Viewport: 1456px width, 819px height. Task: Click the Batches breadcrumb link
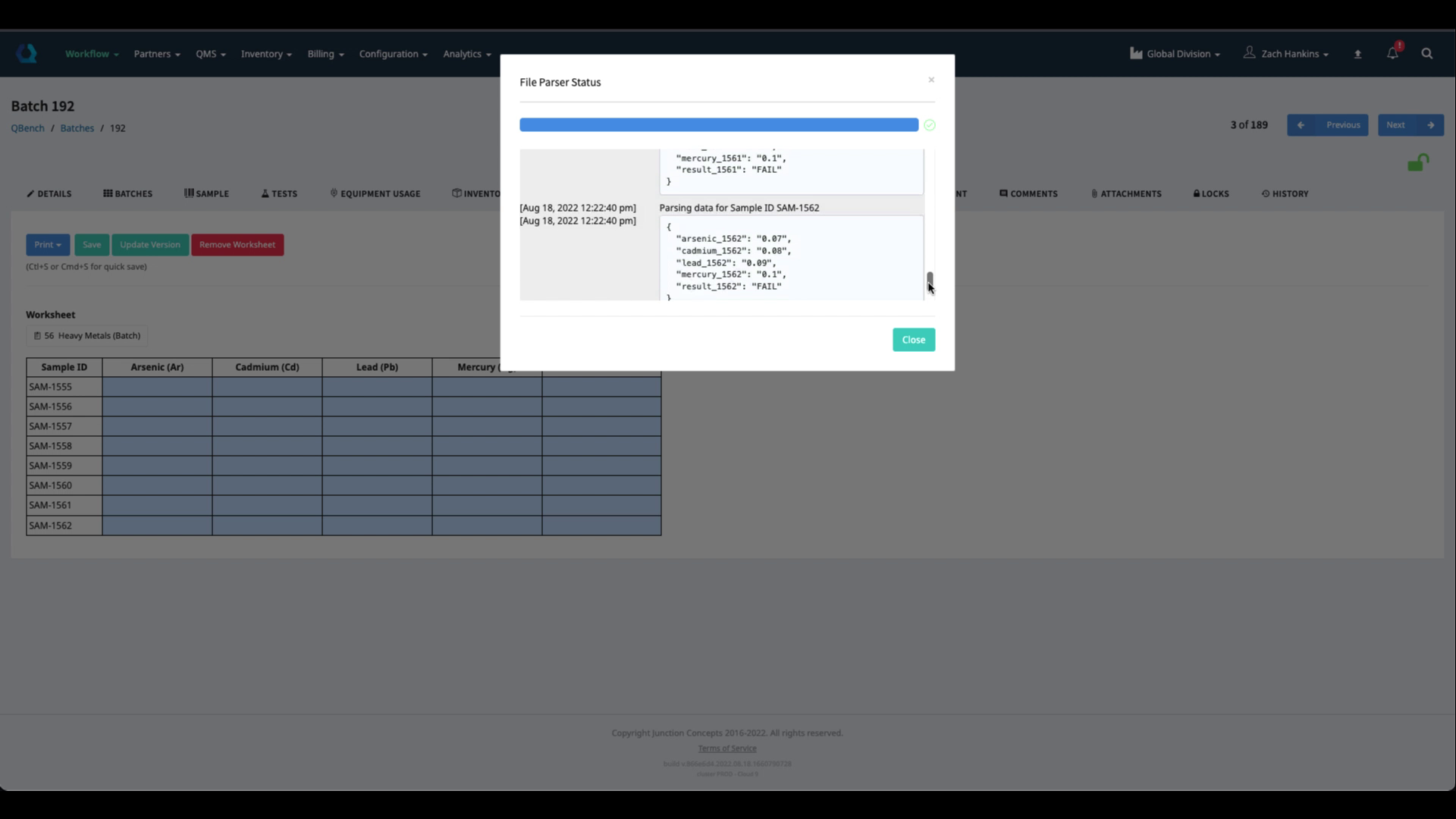(x=77, y=128)
